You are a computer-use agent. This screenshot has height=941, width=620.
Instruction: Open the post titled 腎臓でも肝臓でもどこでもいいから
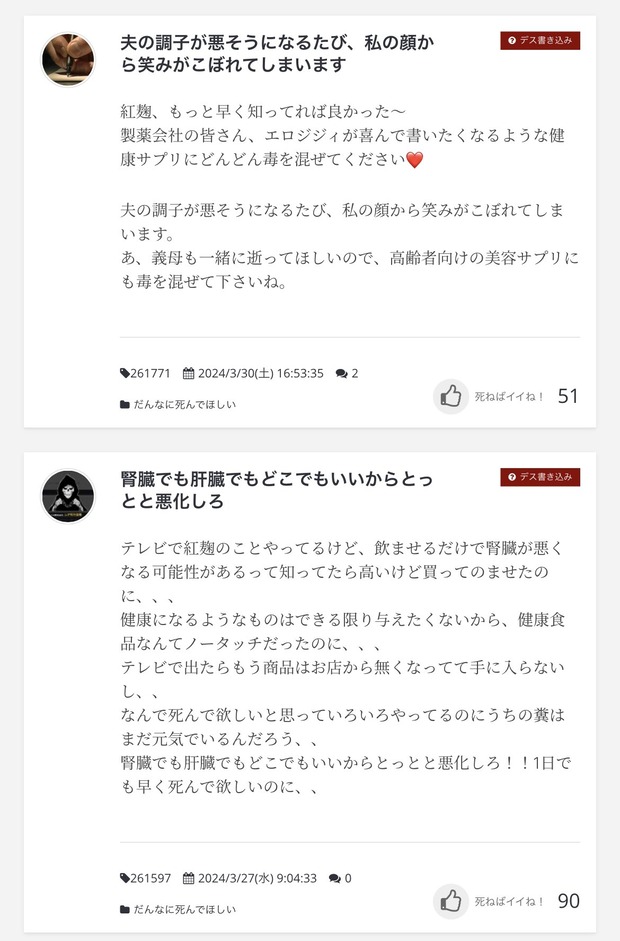click(x=277, y=490)
